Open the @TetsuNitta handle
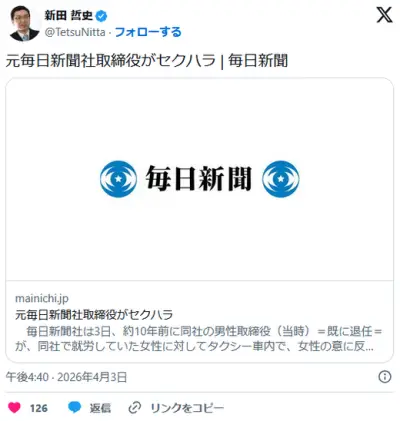 click(75, 32)
